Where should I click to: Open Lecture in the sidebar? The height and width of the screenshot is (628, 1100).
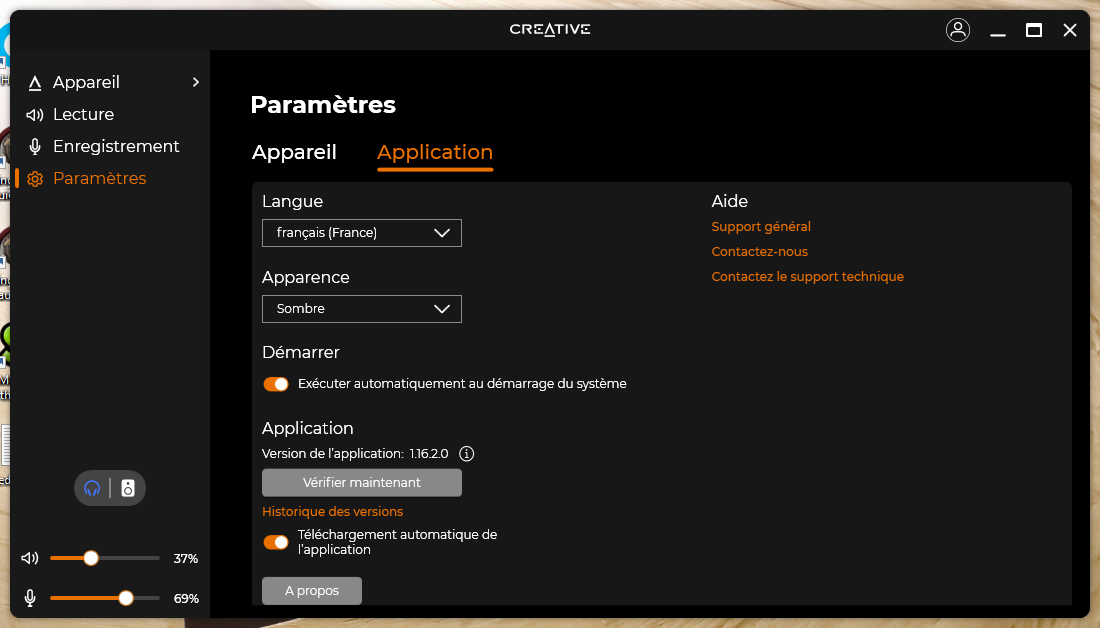point(83,114)
